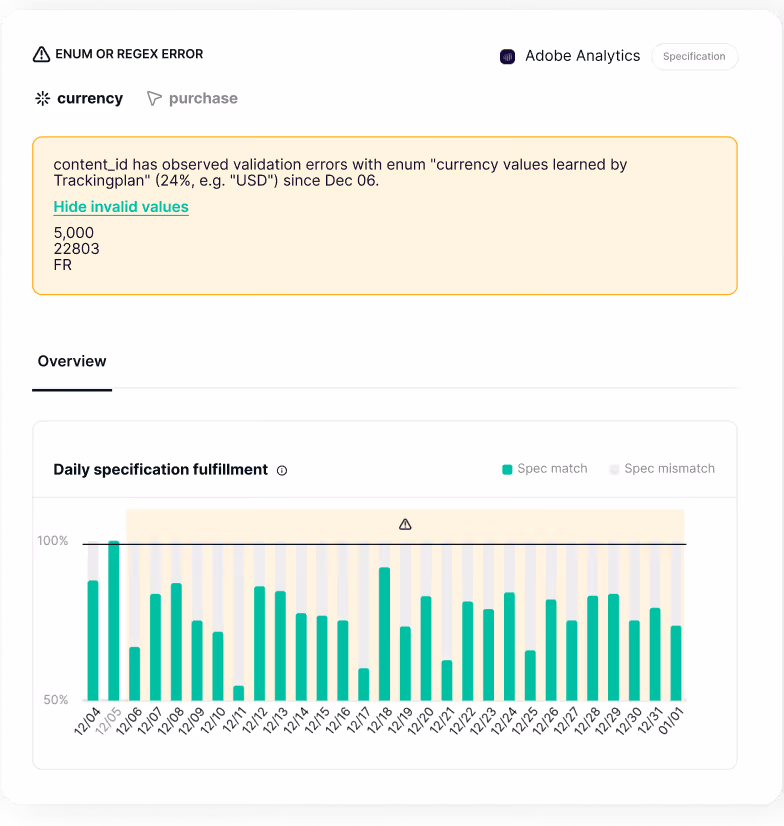The image size is (784, 826).
Task: Toggle the Spec match legend series
Action: (545, 469)
